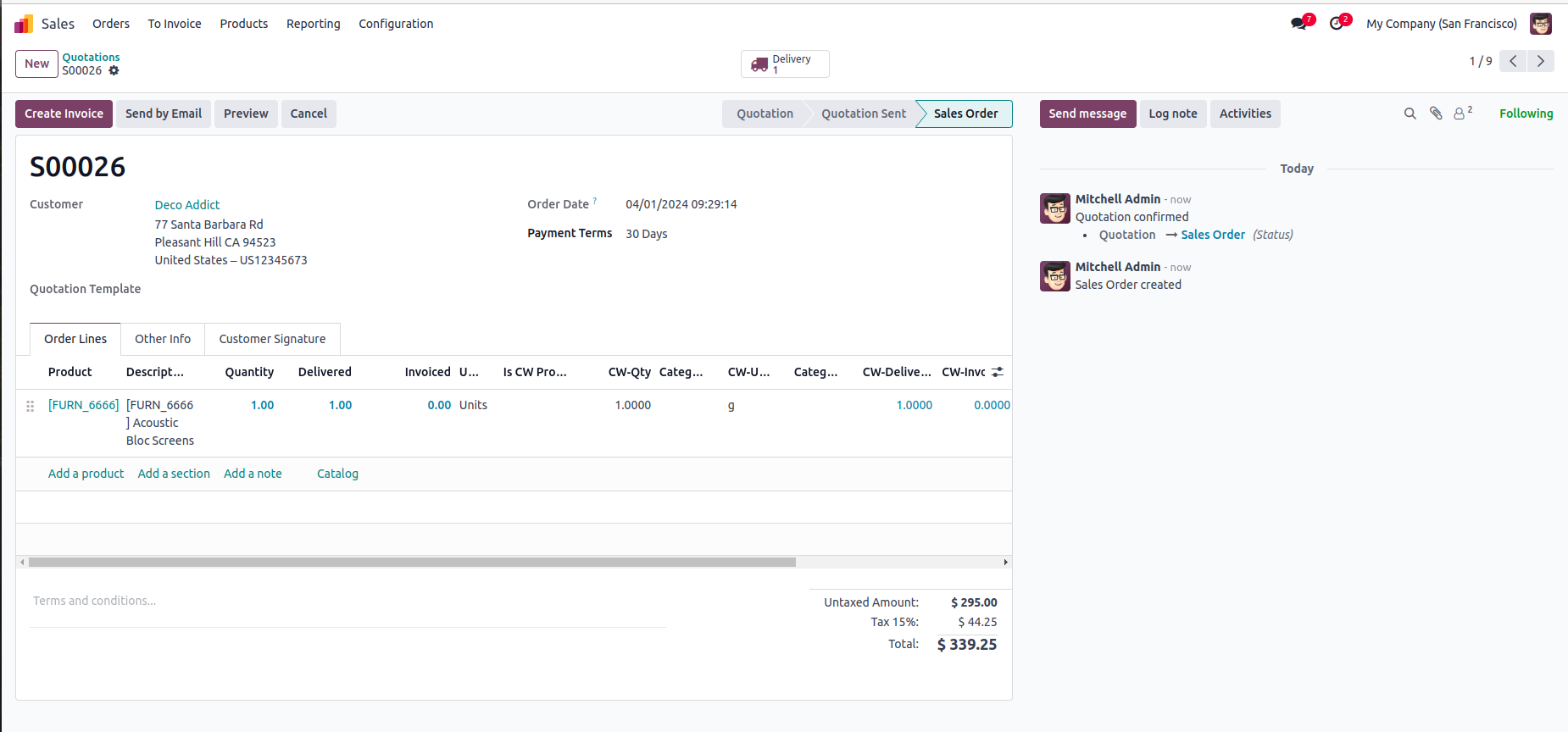This screenshot has height=732, width=1568.
Task: Click the Send by Email button
Action: coord(164,114)
